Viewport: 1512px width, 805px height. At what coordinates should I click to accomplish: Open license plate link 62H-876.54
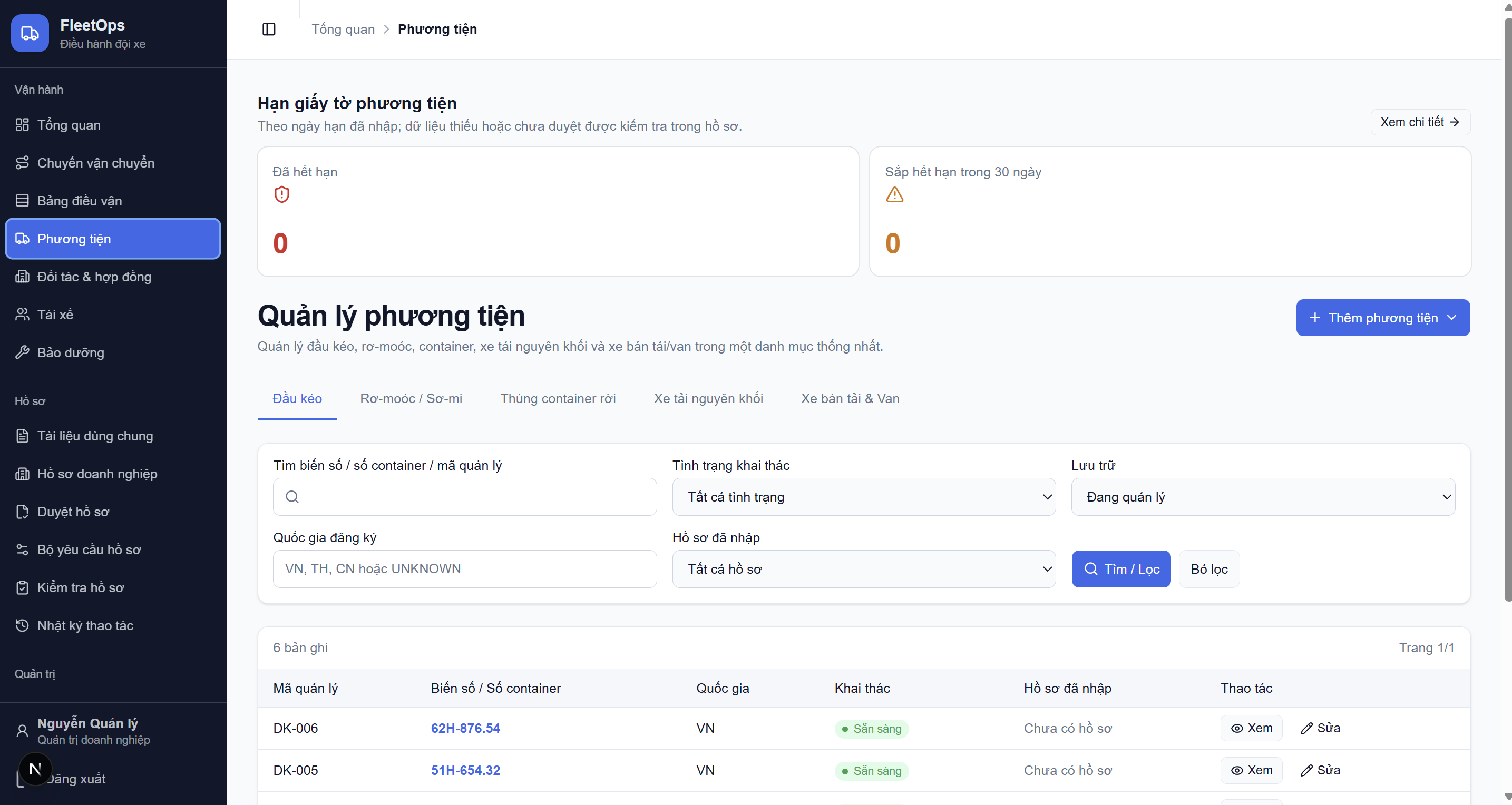pyautogui.click(x=465, y=728)
